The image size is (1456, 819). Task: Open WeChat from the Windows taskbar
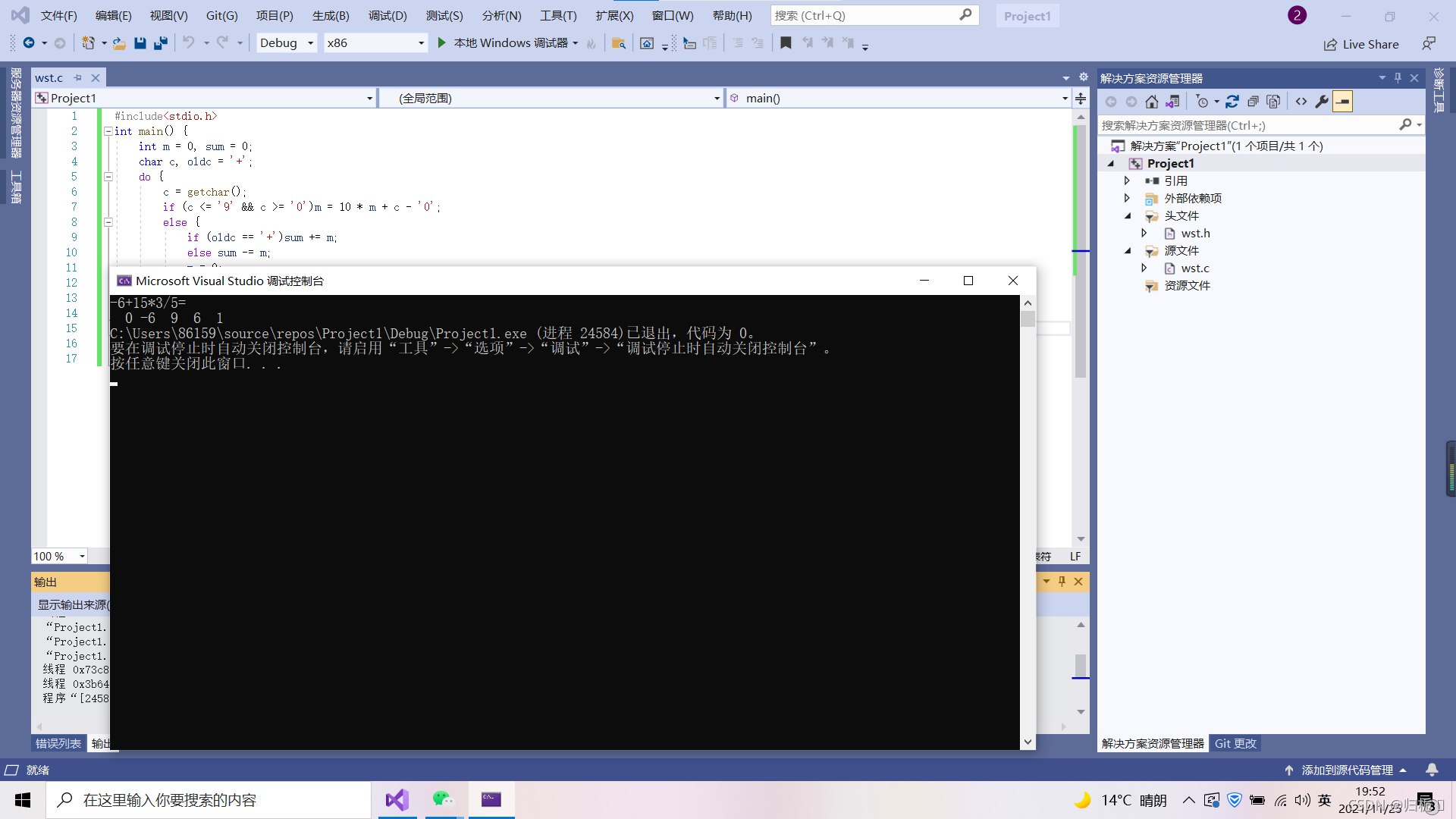pyautogui.click(x=444, y=800)
